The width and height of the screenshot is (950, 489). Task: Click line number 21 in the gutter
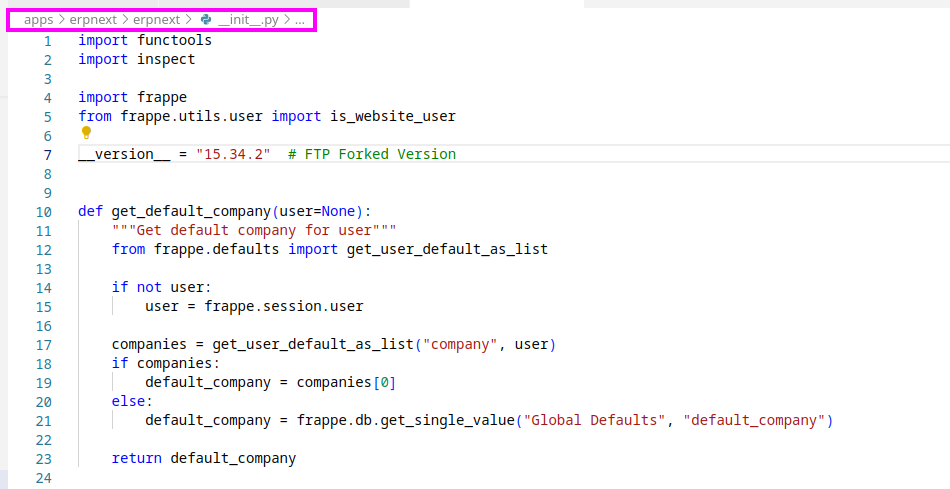[x=43, y=421]
